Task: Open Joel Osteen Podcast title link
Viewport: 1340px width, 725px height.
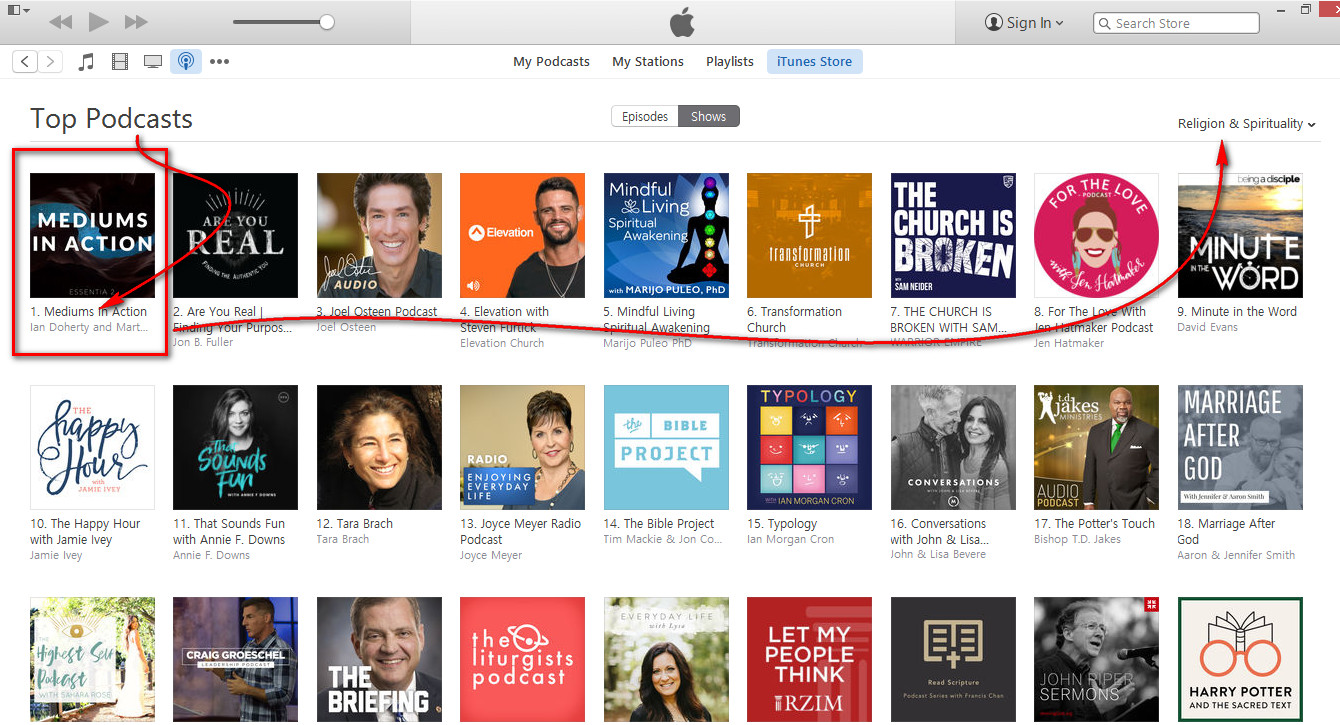Action: coord(377,312)
